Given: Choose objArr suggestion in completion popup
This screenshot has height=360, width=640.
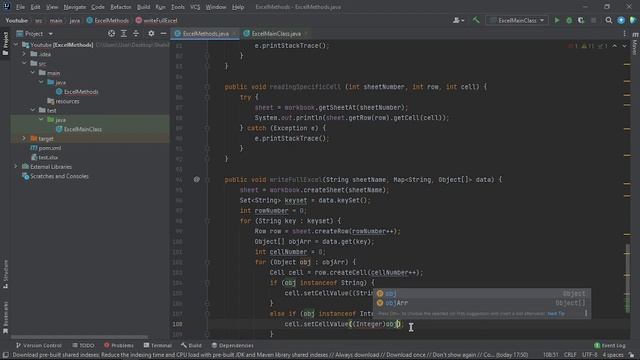Looking at the screenshot, I should point(482,303).
